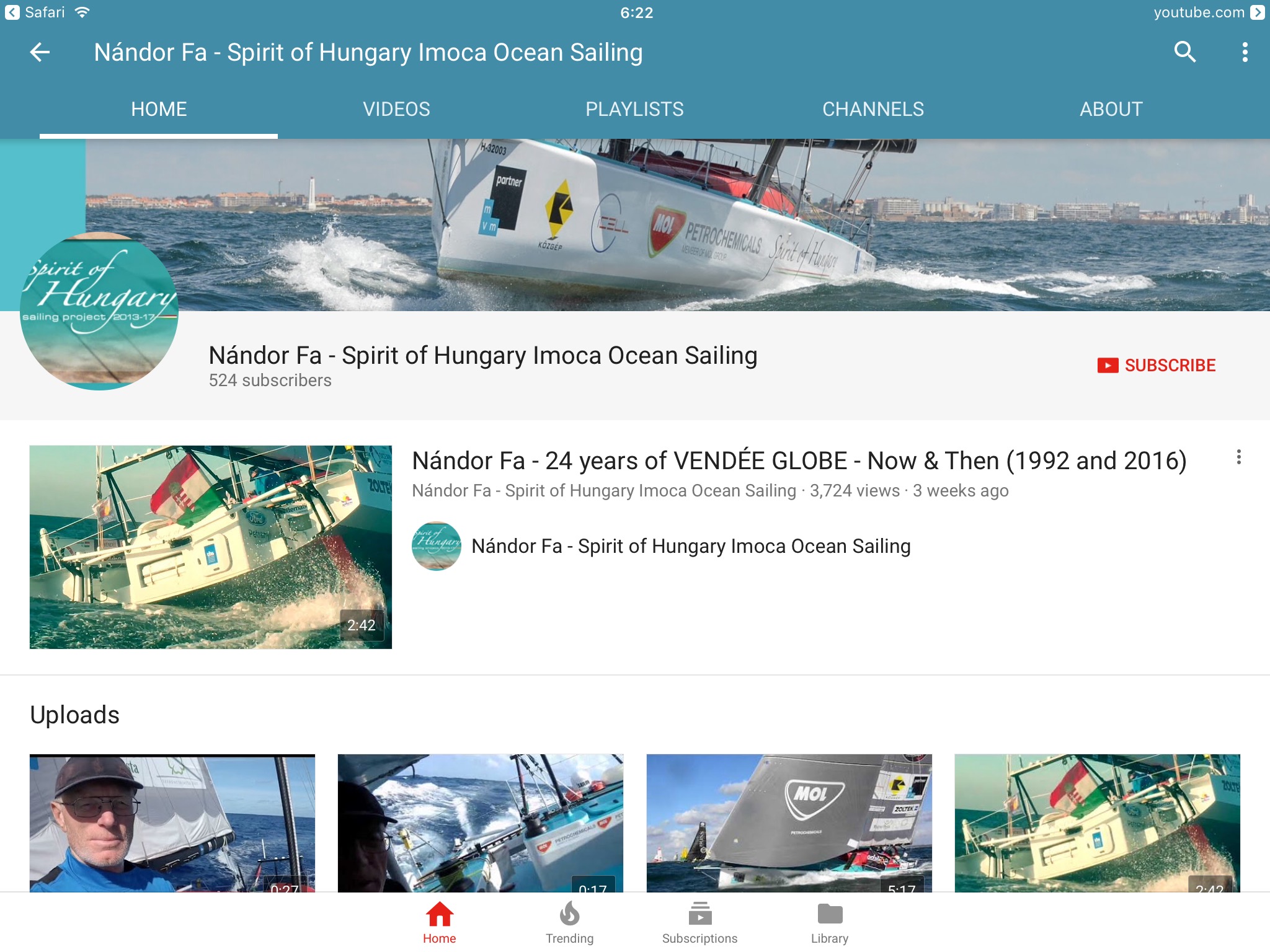Tap the small channel avatar below featured video
Image resolution: width=1270 pixels, height=952 pixels.
pos(437,546)
